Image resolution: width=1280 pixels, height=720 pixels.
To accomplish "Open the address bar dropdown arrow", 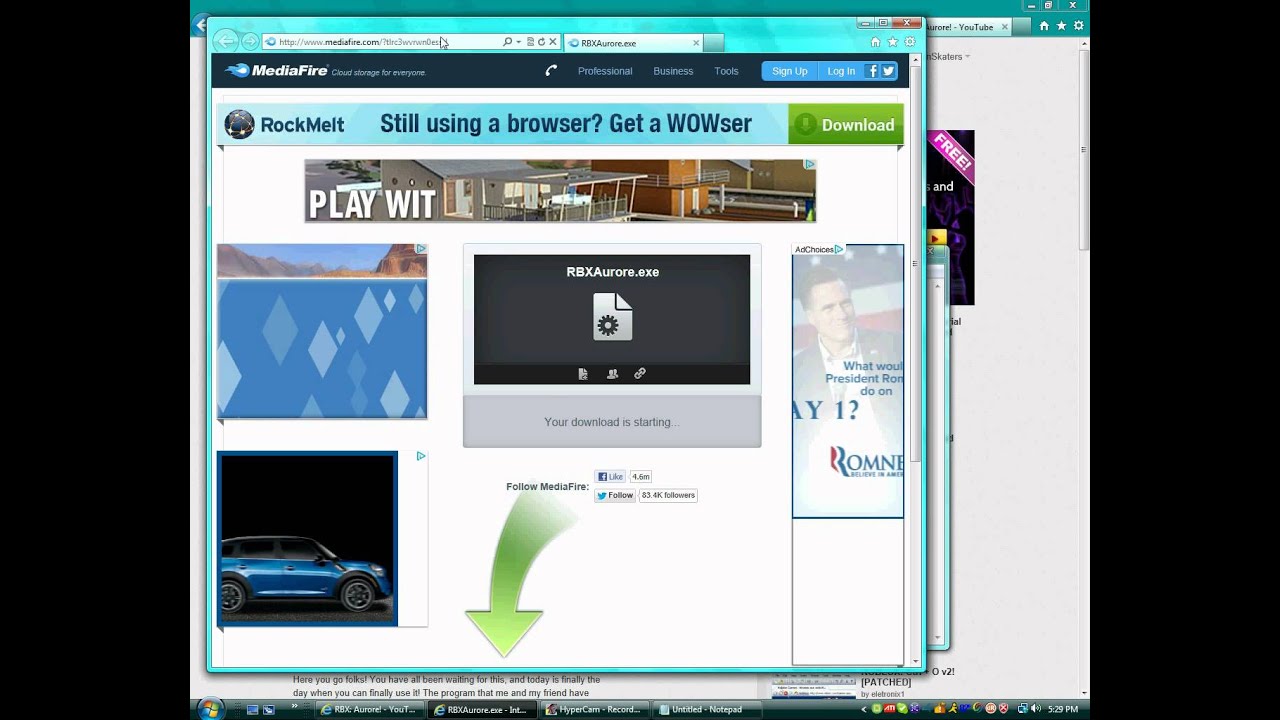I will (x=518, y=42).
